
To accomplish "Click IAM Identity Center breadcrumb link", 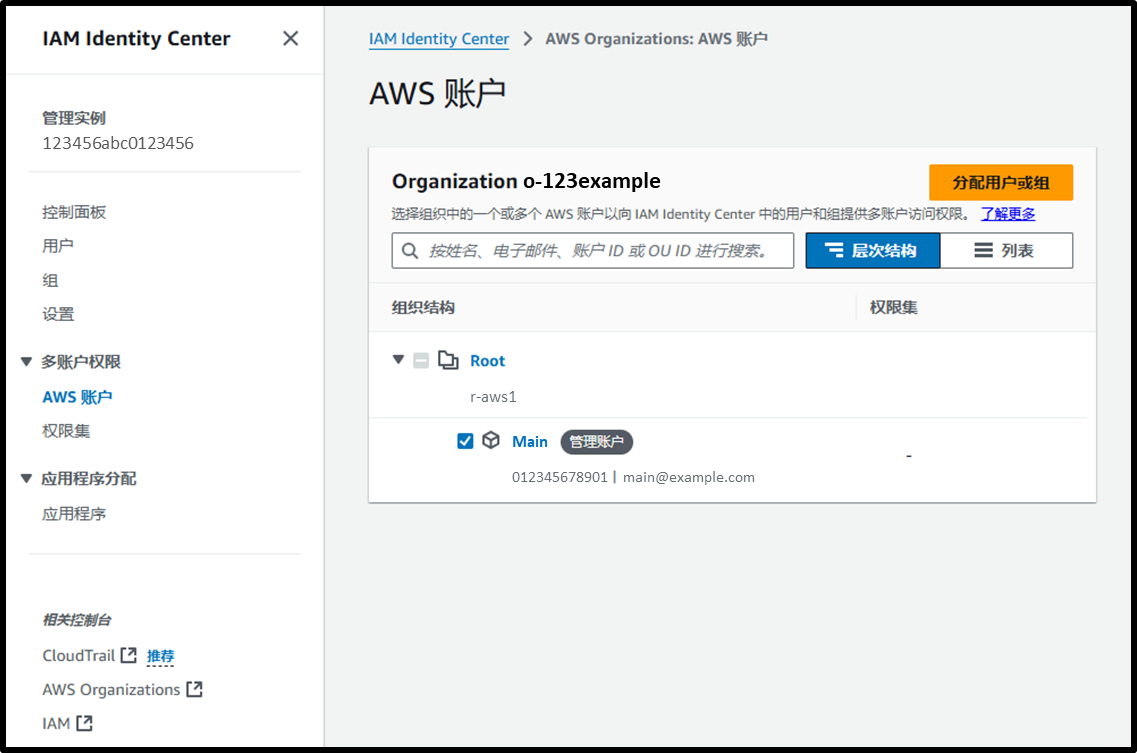I will point(439,38).
